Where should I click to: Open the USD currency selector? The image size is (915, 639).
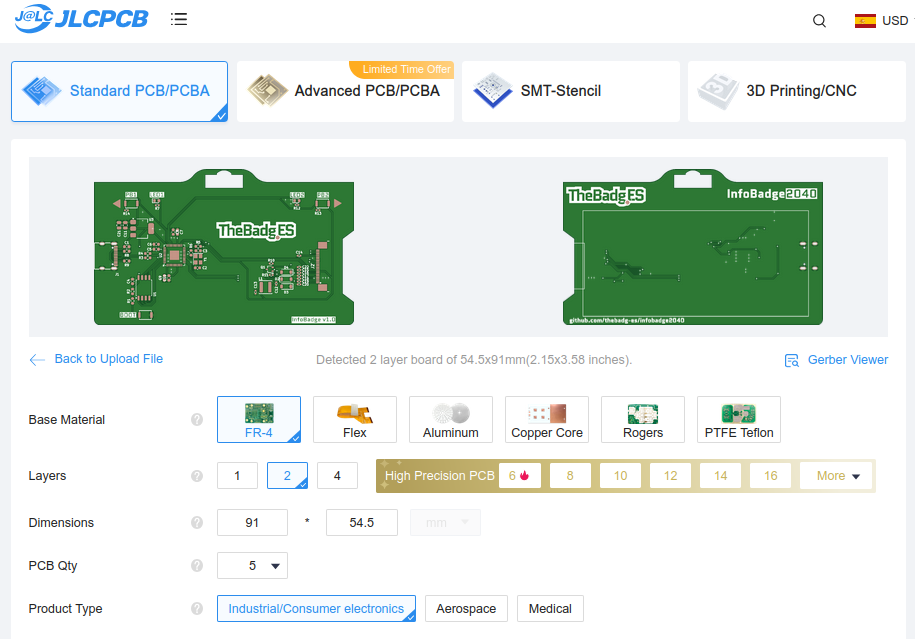[881, 21]
